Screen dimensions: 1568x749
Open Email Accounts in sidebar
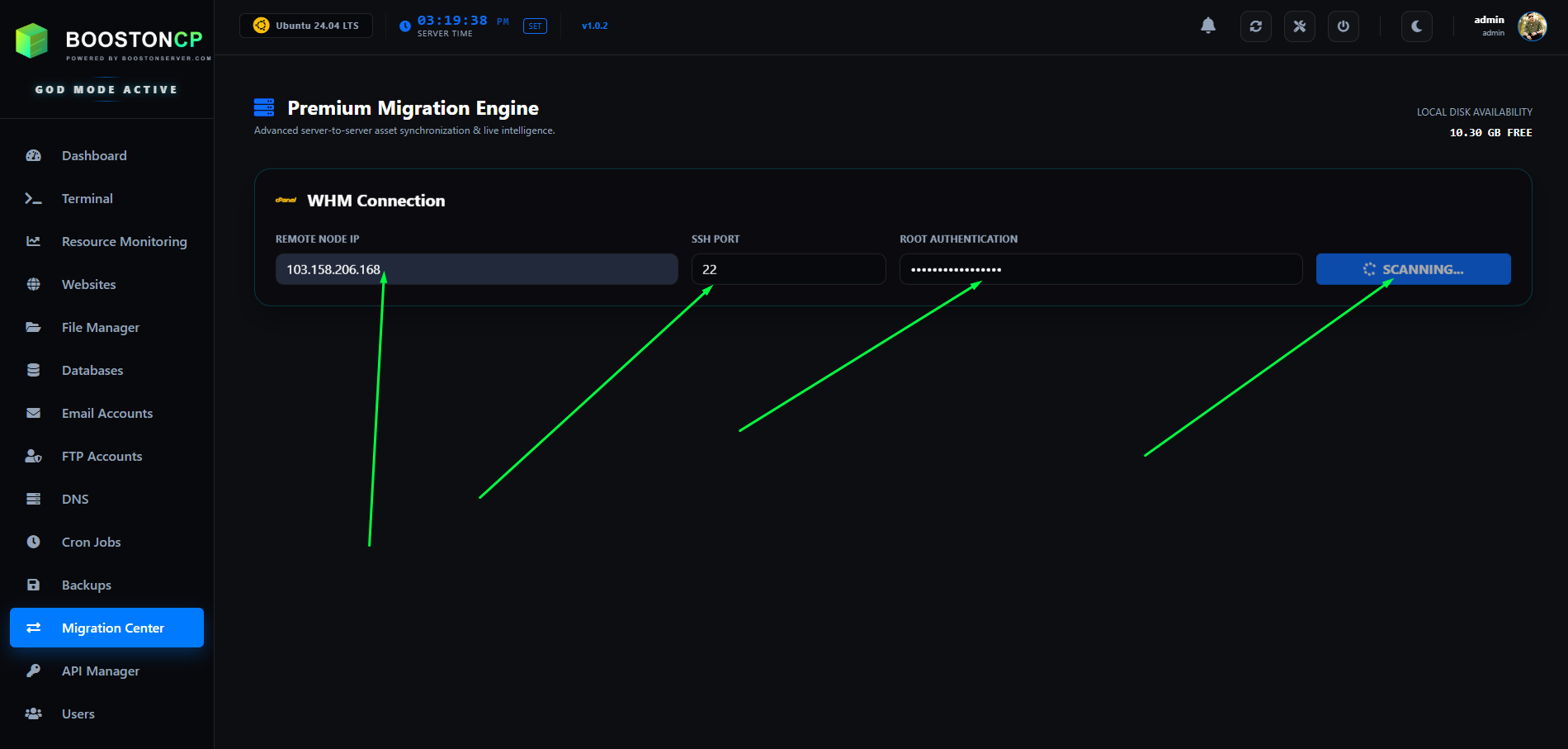(x=106, y=413)
